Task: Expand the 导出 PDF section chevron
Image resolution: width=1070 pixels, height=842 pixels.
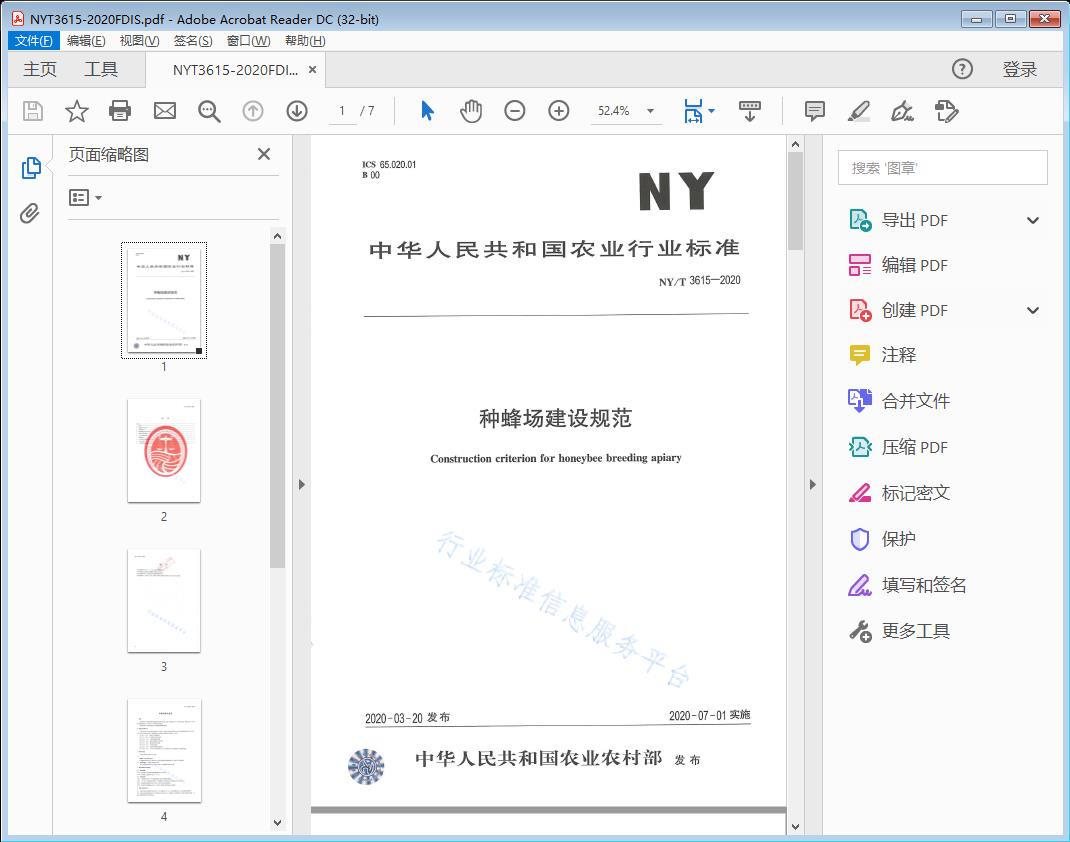Action: 1033,221
